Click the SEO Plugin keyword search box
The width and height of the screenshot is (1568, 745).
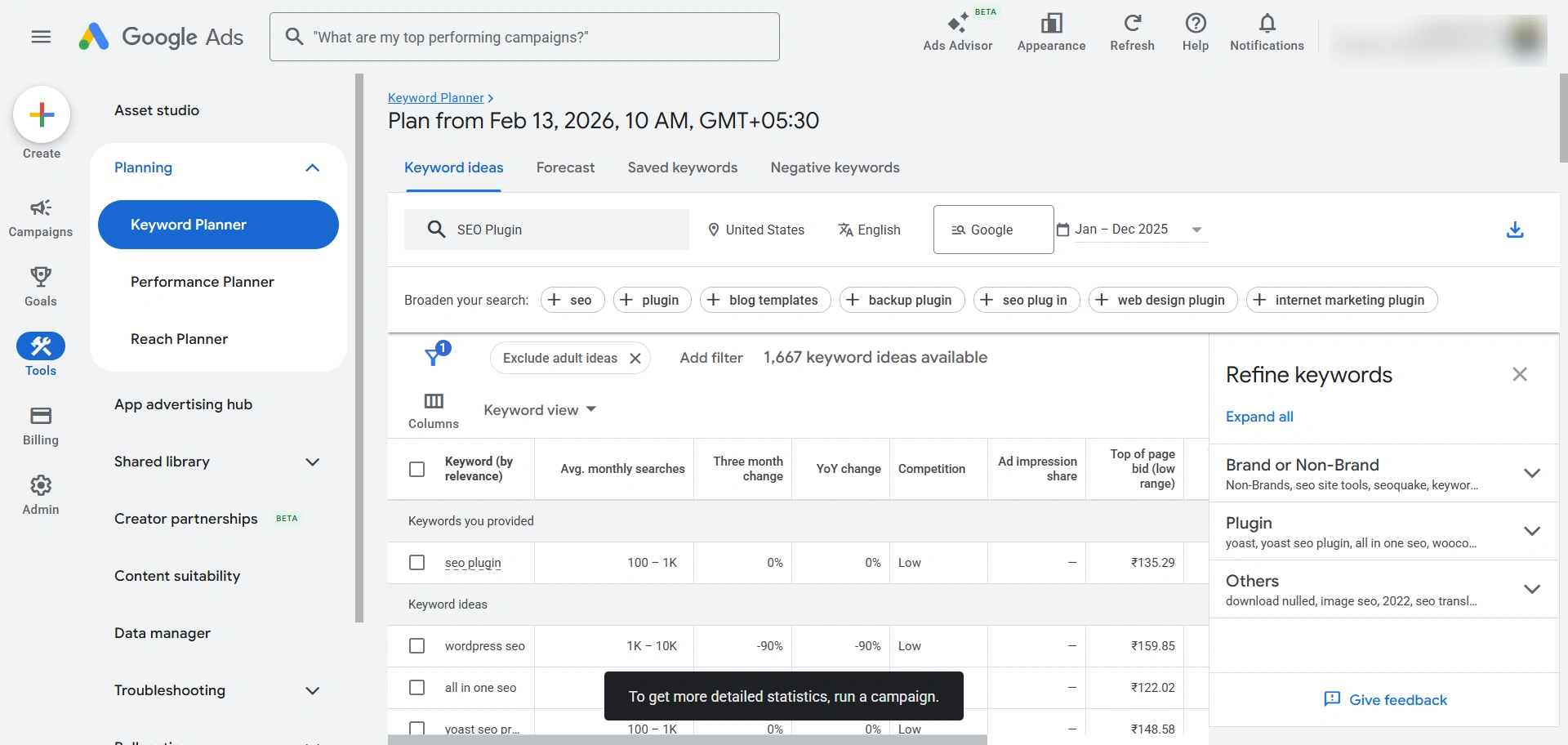(546, 230)
